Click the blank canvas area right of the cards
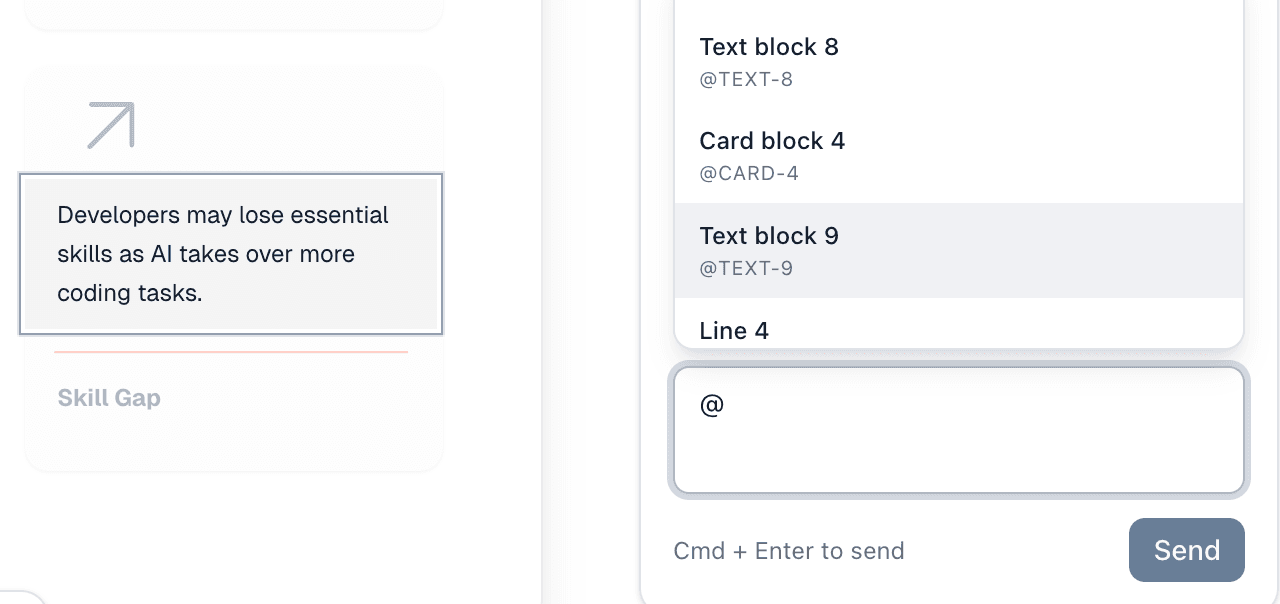 click(492, 300)
